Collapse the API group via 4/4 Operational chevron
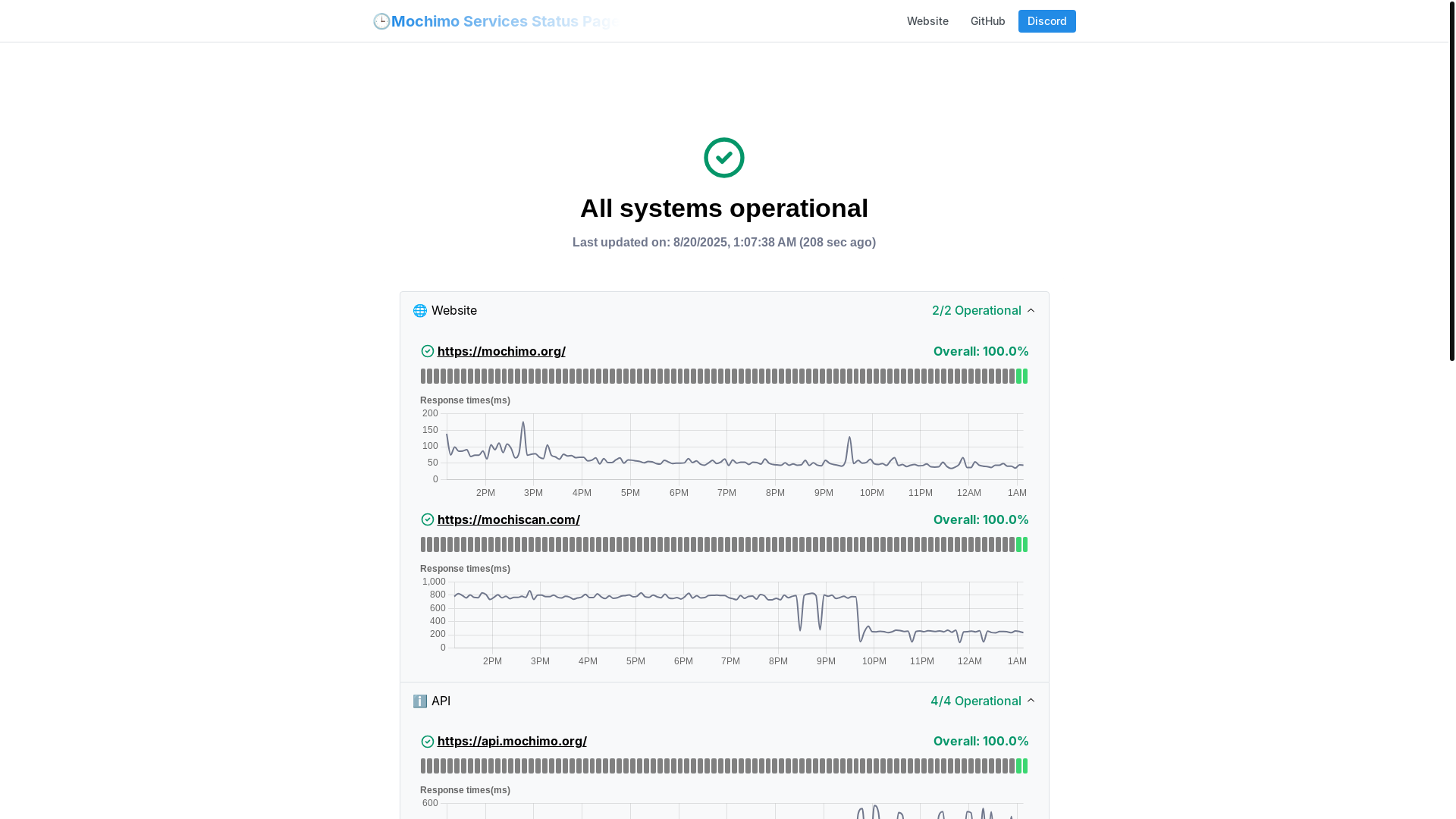This screenshot has width=1456, height=819. pos(1031,701)
